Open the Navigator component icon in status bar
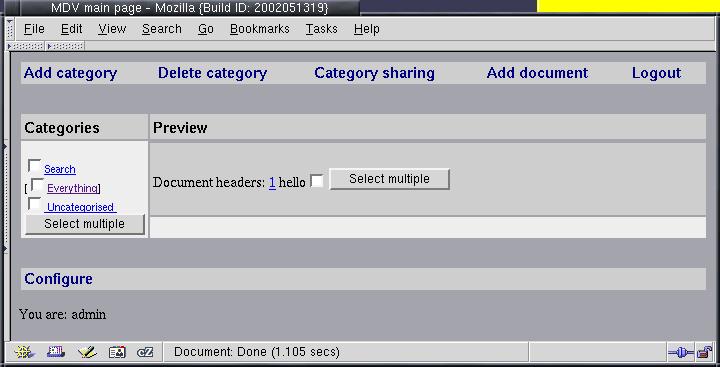 (24, 352)
